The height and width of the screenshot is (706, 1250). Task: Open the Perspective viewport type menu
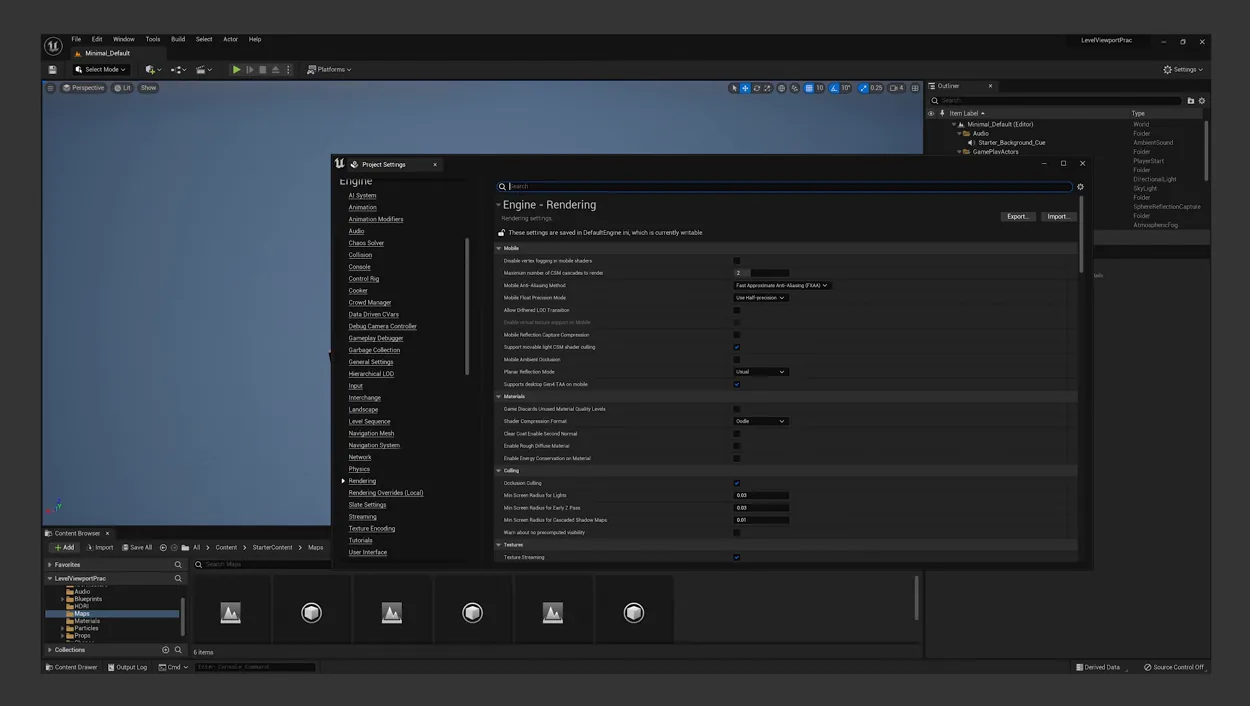tap(83, 88)
